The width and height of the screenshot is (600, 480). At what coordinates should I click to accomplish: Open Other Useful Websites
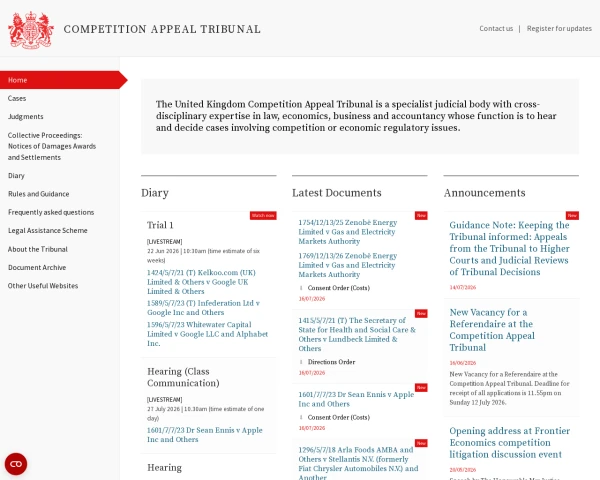[43, 286]
